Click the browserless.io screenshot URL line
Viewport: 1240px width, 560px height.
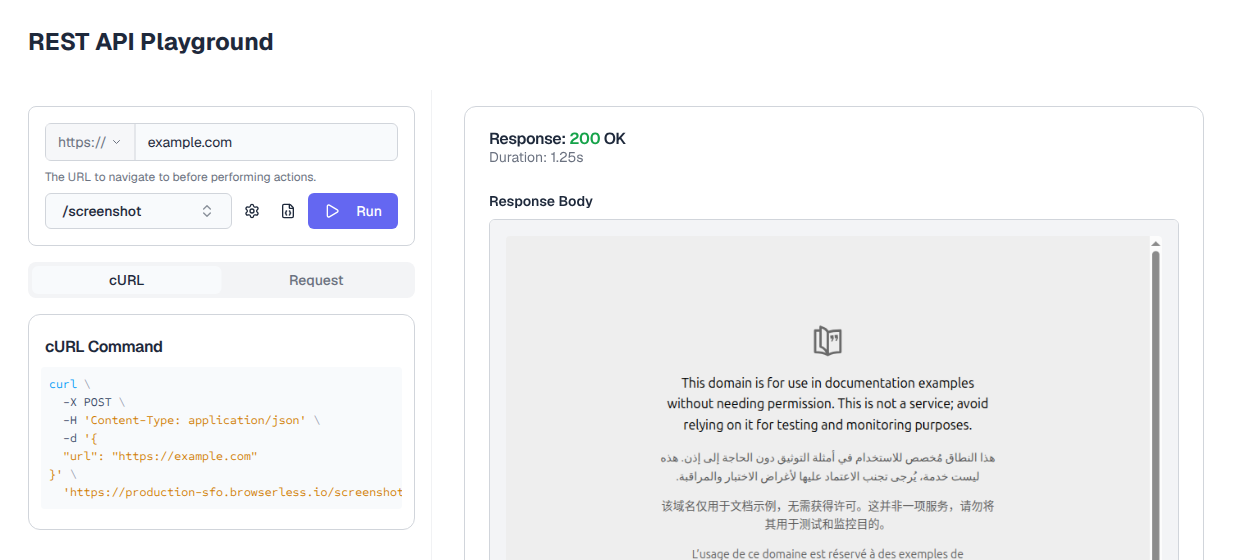(x=233, y=492)
